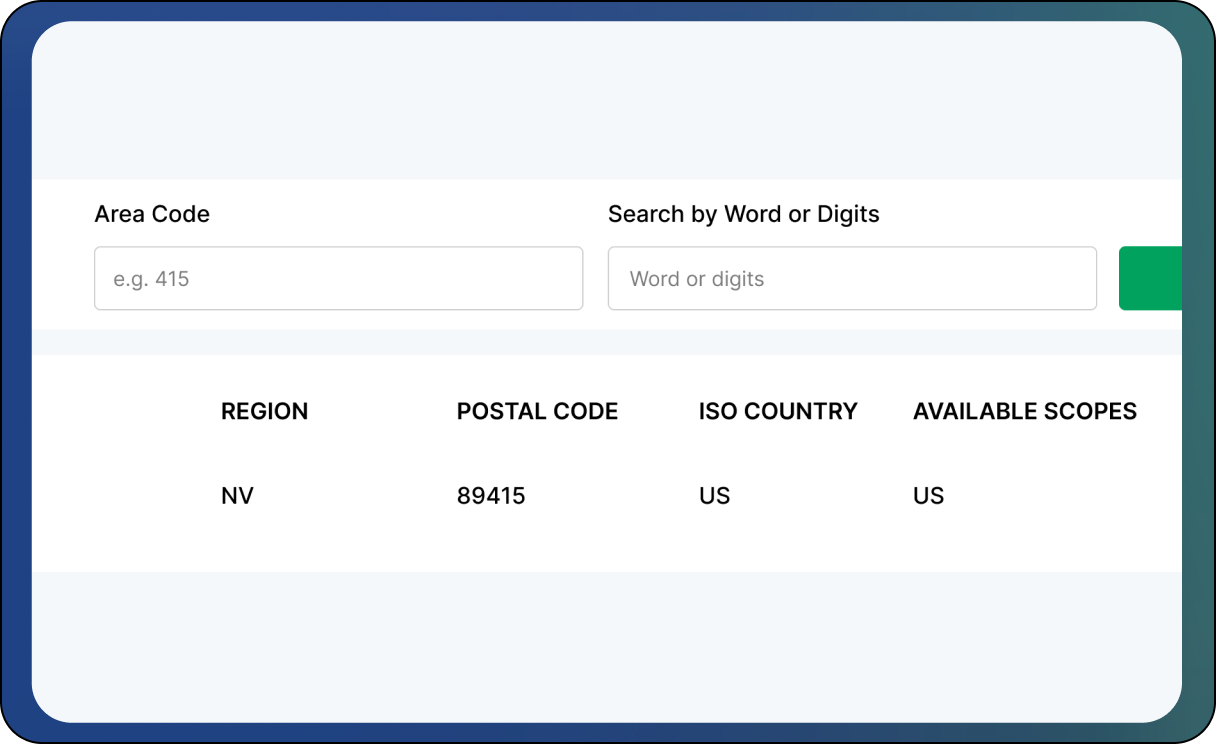Click US under AVAILABLE SCOPES

click(x=928, y=496)
